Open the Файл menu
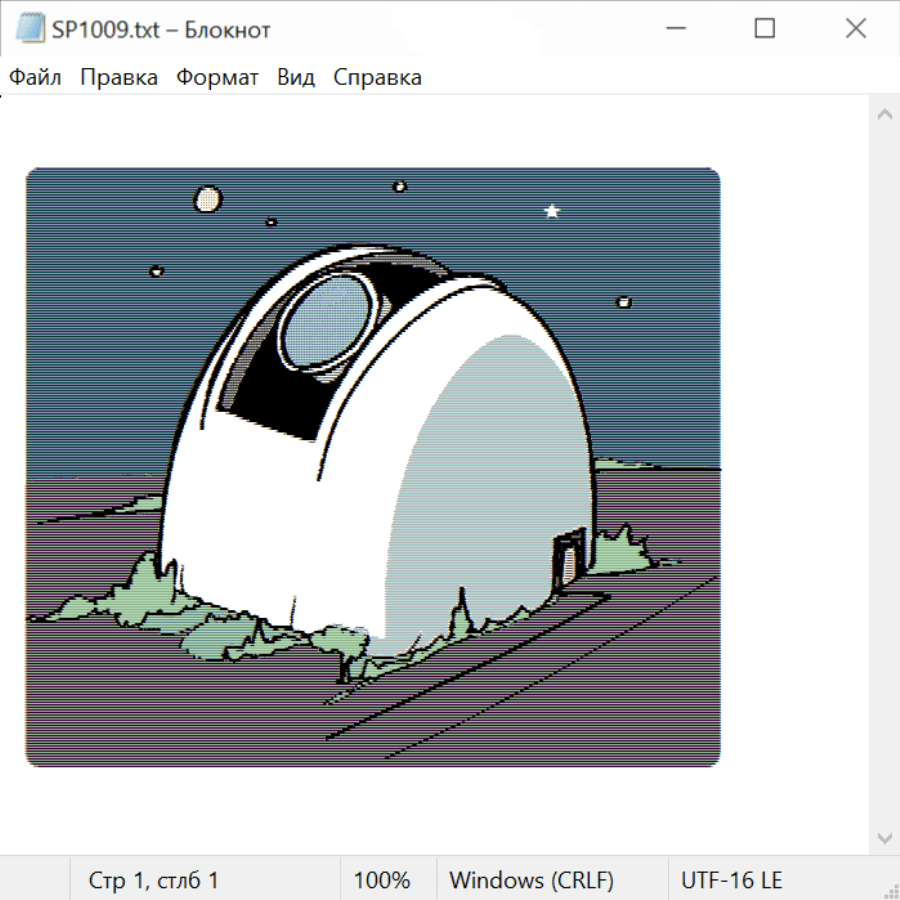 pyautogui.click(x=35, y=78)
